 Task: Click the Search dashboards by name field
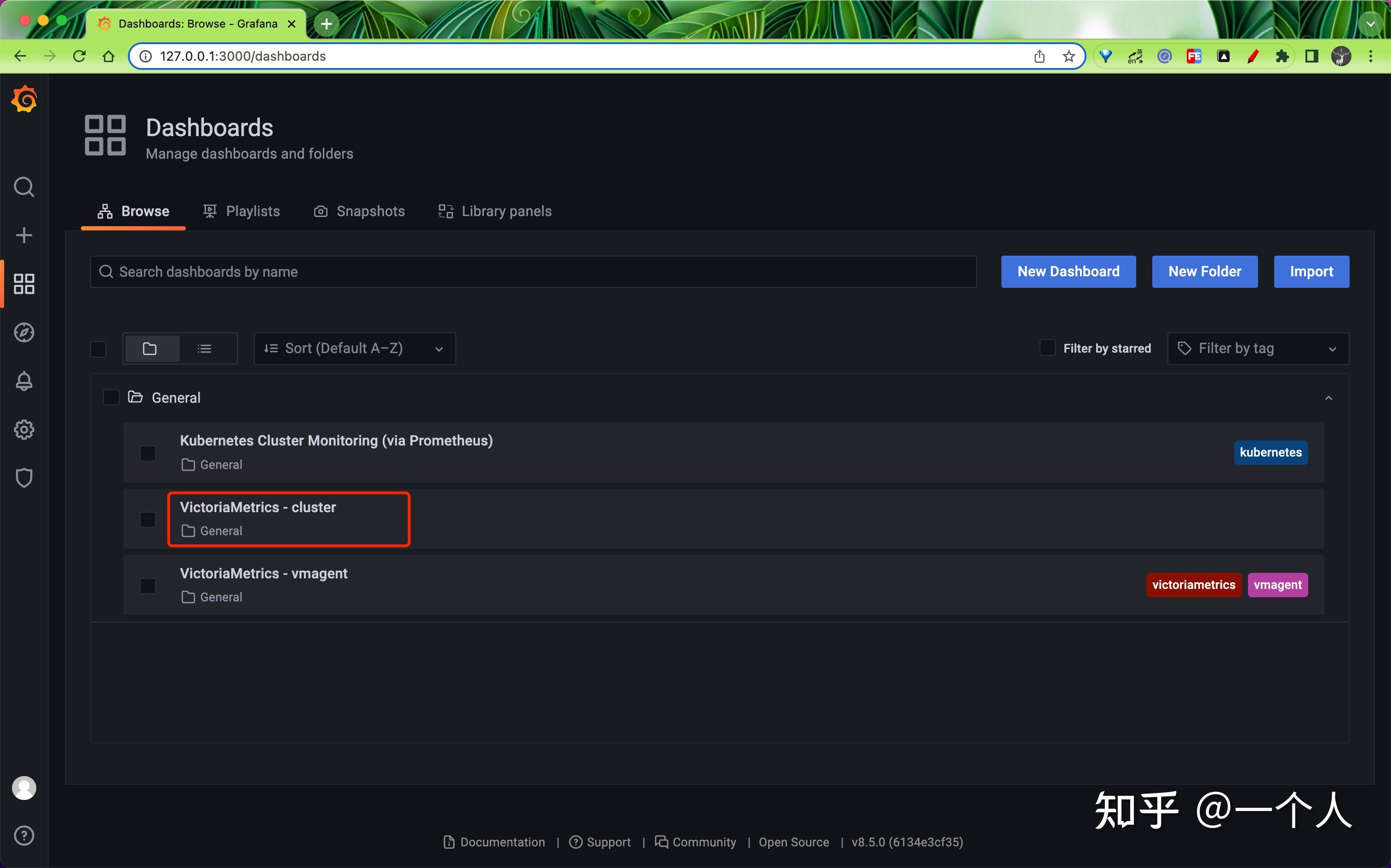pos(533,272)
